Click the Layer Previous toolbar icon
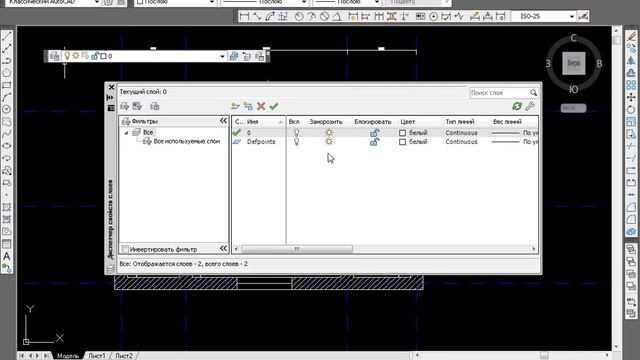Image resolution: width=640 pixels, height=360 pixels. [247, 56]
